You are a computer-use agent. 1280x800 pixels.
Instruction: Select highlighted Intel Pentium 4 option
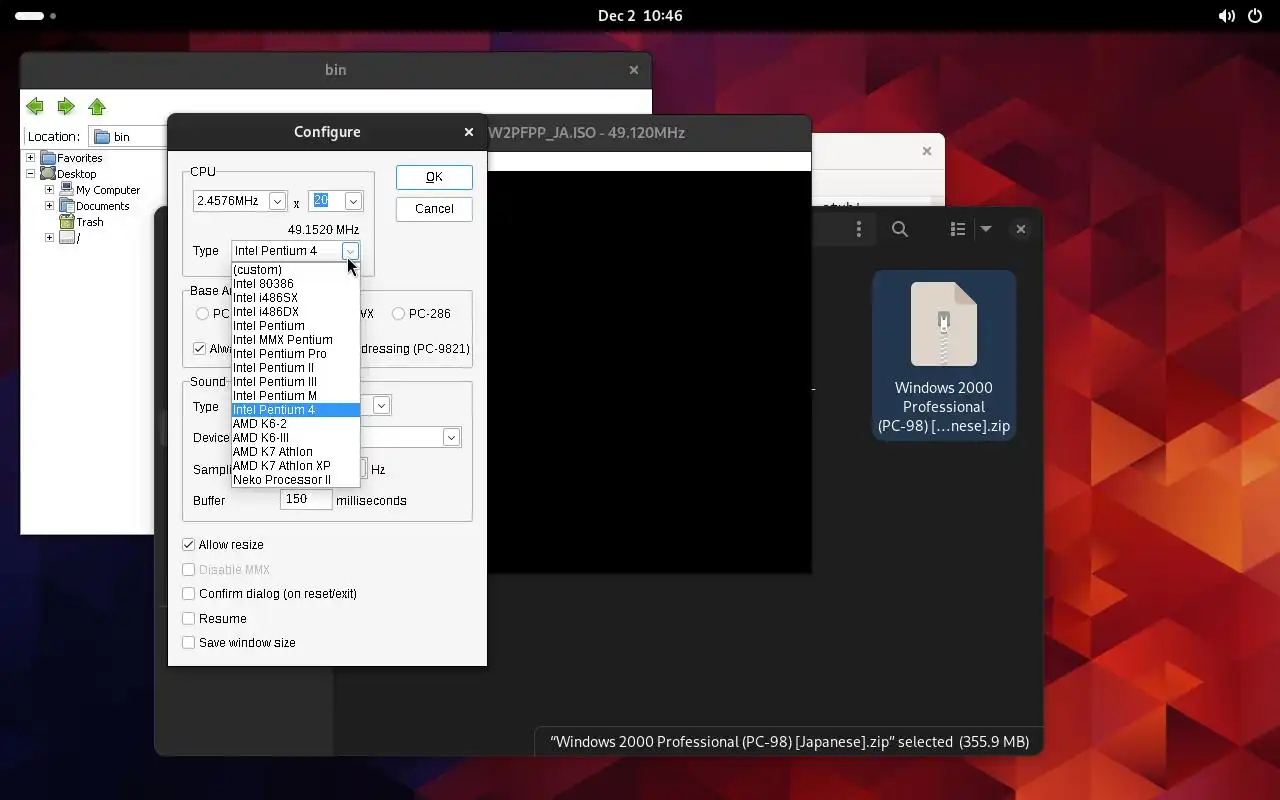295,410
